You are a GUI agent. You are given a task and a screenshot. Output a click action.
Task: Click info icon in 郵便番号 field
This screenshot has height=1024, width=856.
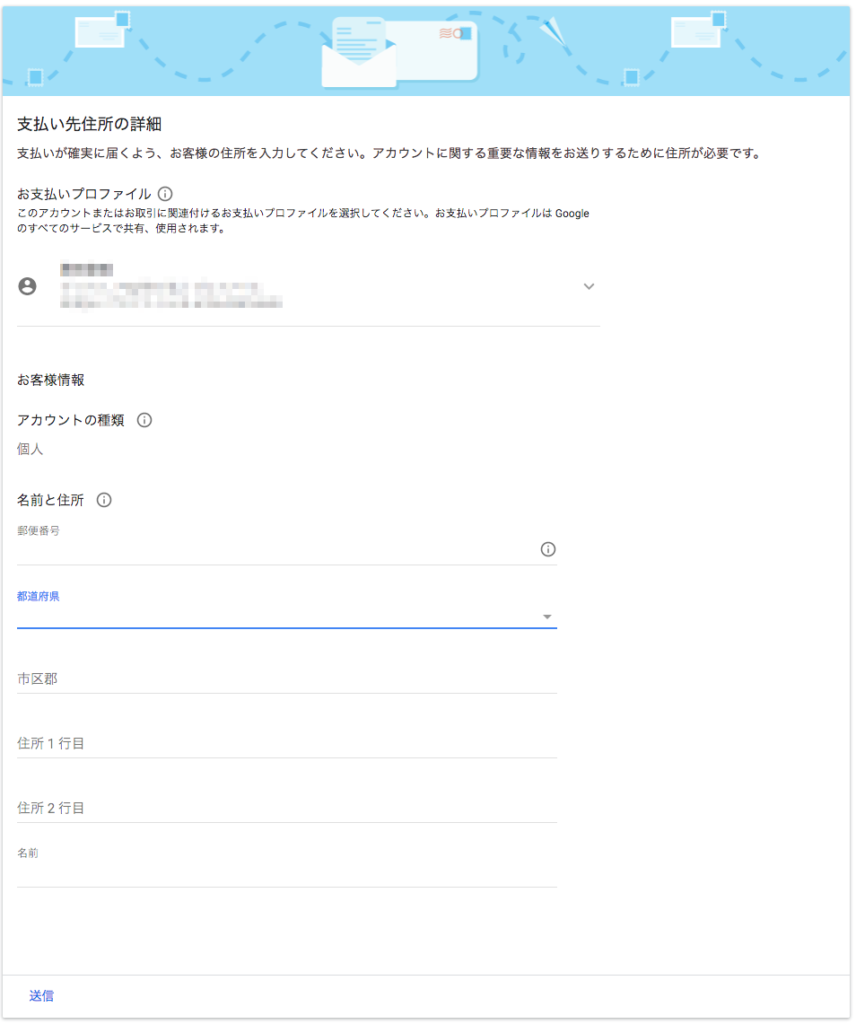548,549
